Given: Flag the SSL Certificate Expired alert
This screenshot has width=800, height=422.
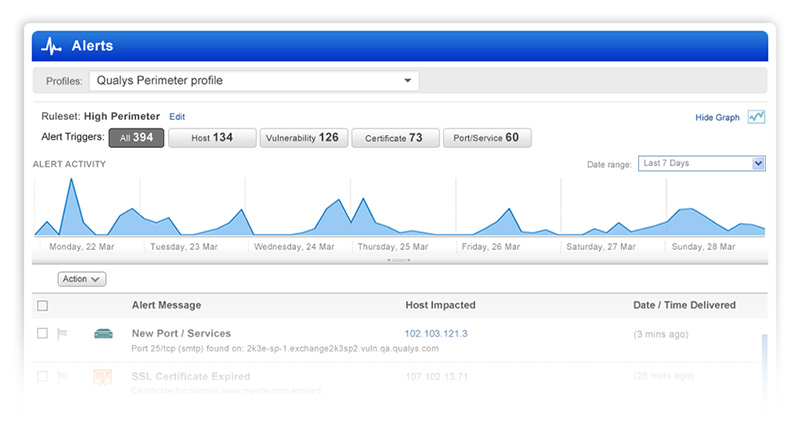Looking at the screenshot, I should click(62, 377).
